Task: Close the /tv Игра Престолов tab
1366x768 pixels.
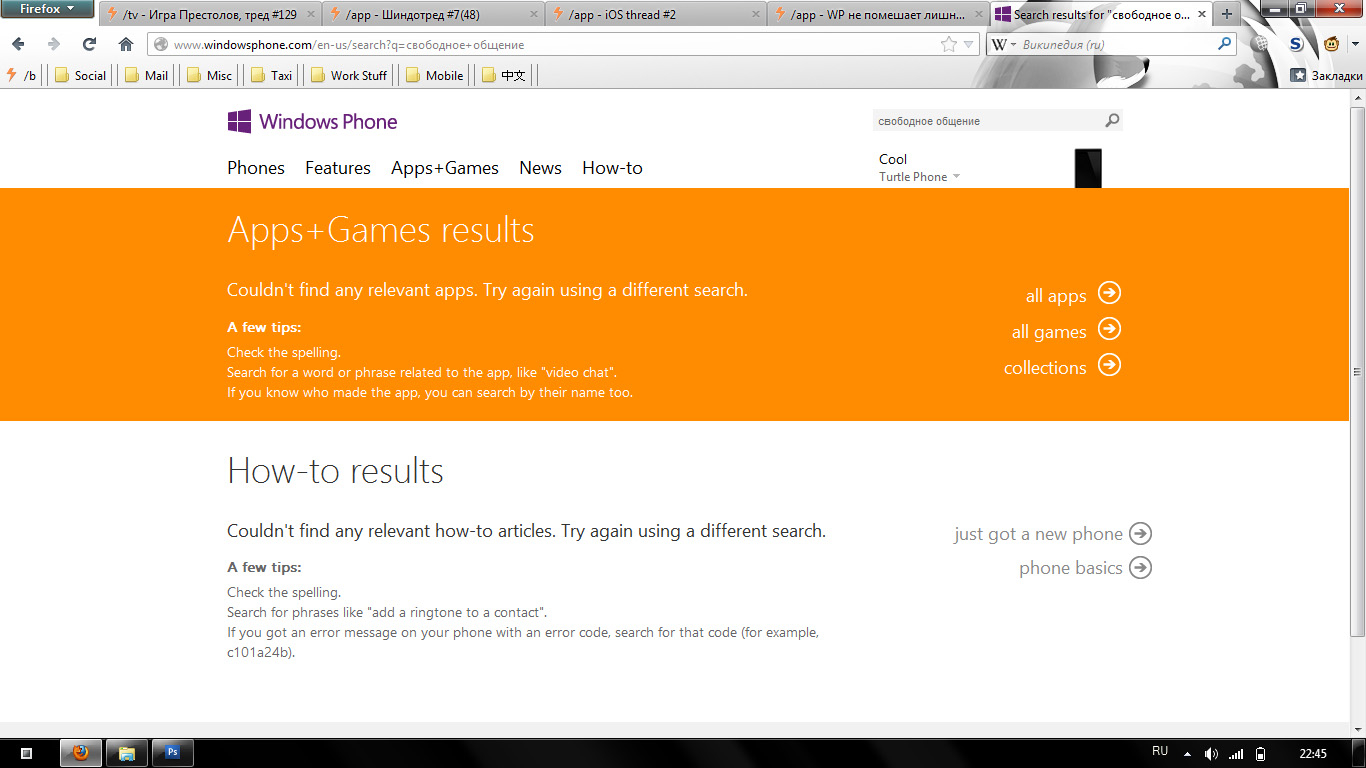Action: coord(310,15)
